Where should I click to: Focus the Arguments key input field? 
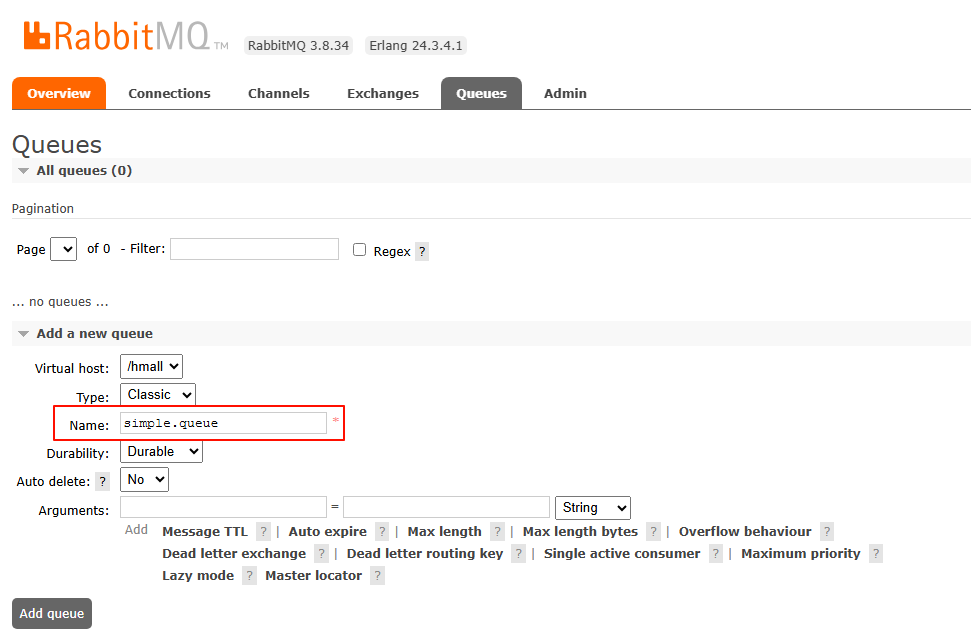point(224,507)
